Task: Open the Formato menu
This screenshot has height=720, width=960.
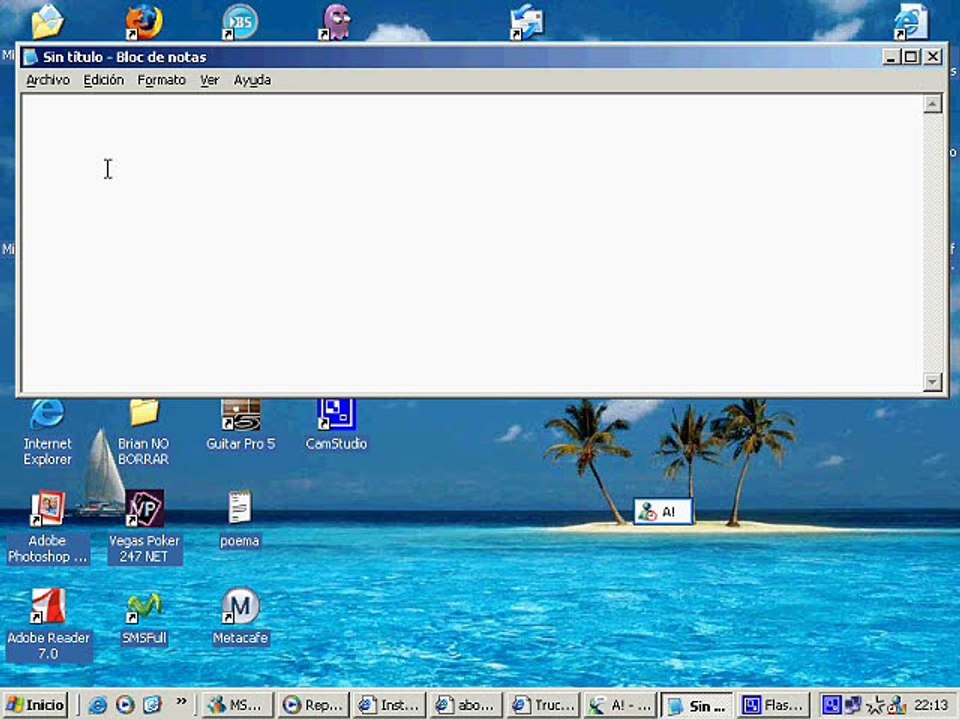Action: [x=161, y=80]
